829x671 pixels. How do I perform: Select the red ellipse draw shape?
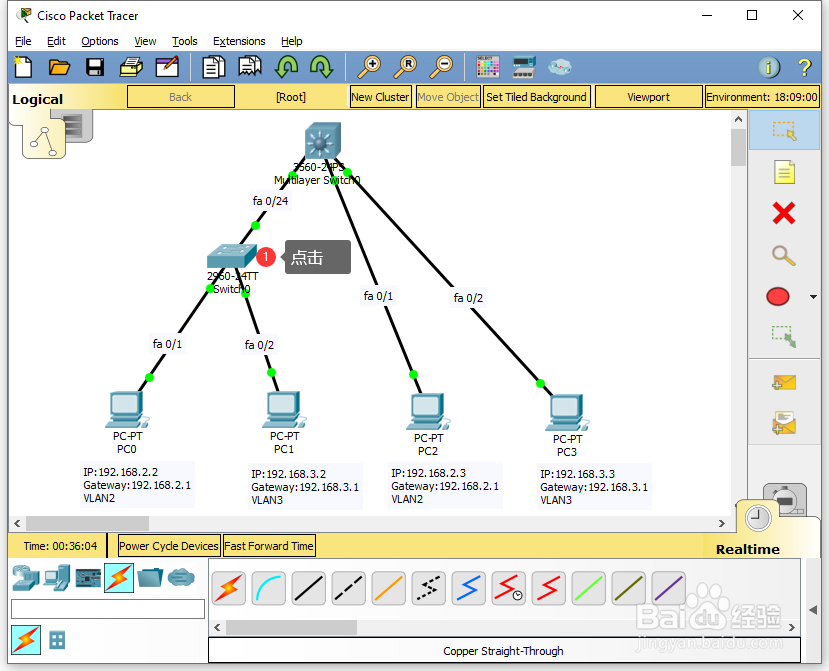(778, 297)
